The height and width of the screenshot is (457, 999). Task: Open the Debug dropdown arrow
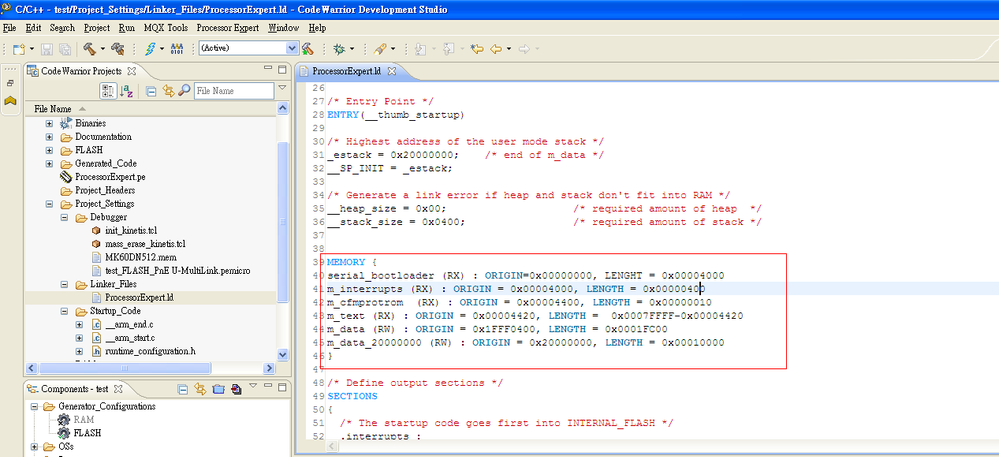click(x=352, y=48)
